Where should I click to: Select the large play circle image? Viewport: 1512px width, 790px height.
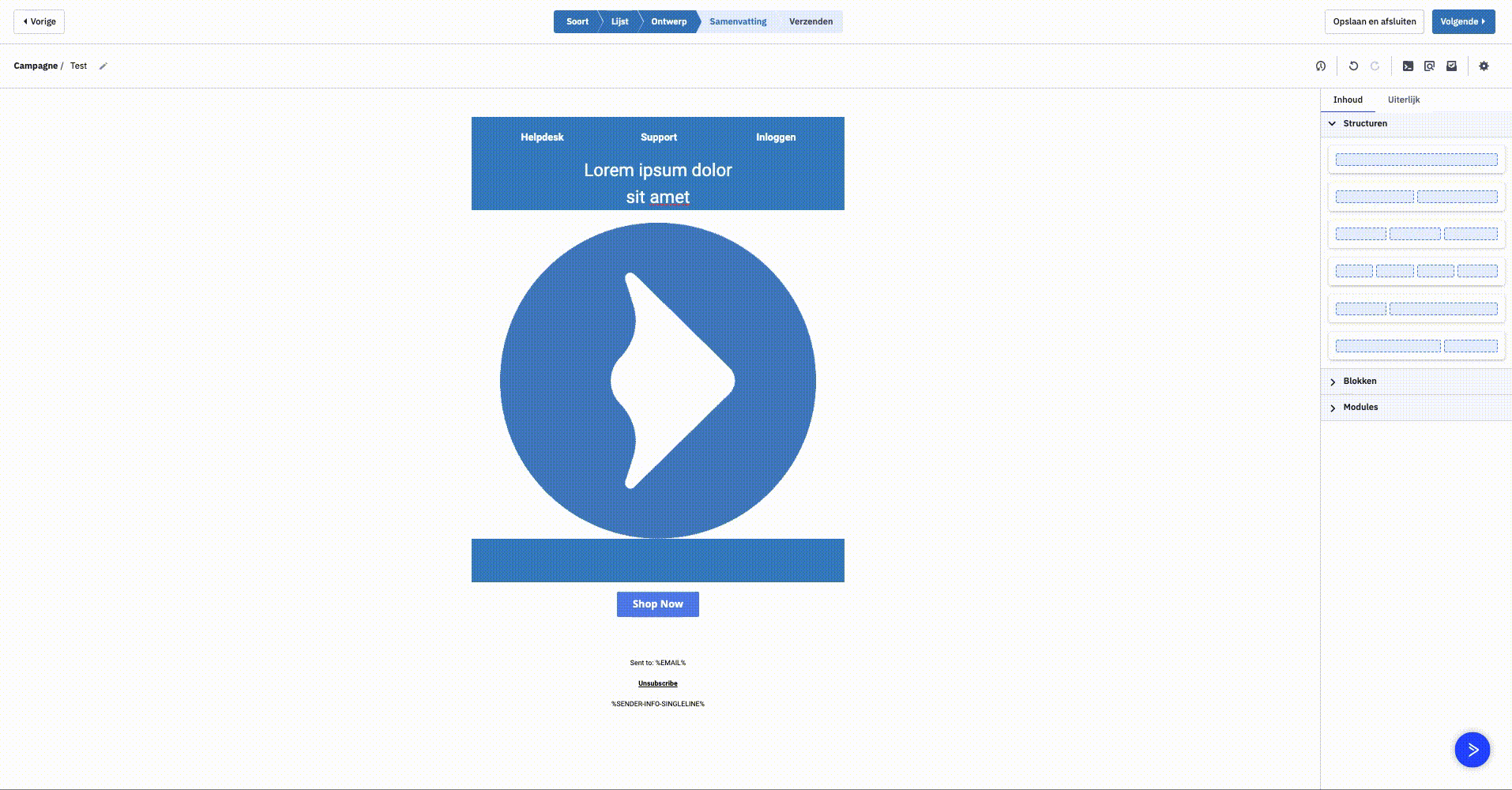click(x=658, y=381)
